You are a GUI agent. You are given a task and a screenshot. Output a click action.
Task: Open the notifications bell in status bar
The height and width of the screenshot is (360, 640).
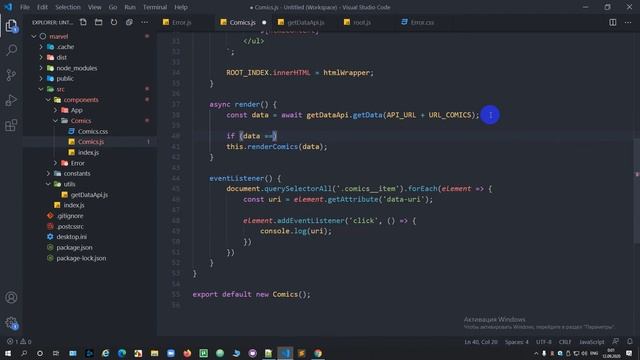630,342
